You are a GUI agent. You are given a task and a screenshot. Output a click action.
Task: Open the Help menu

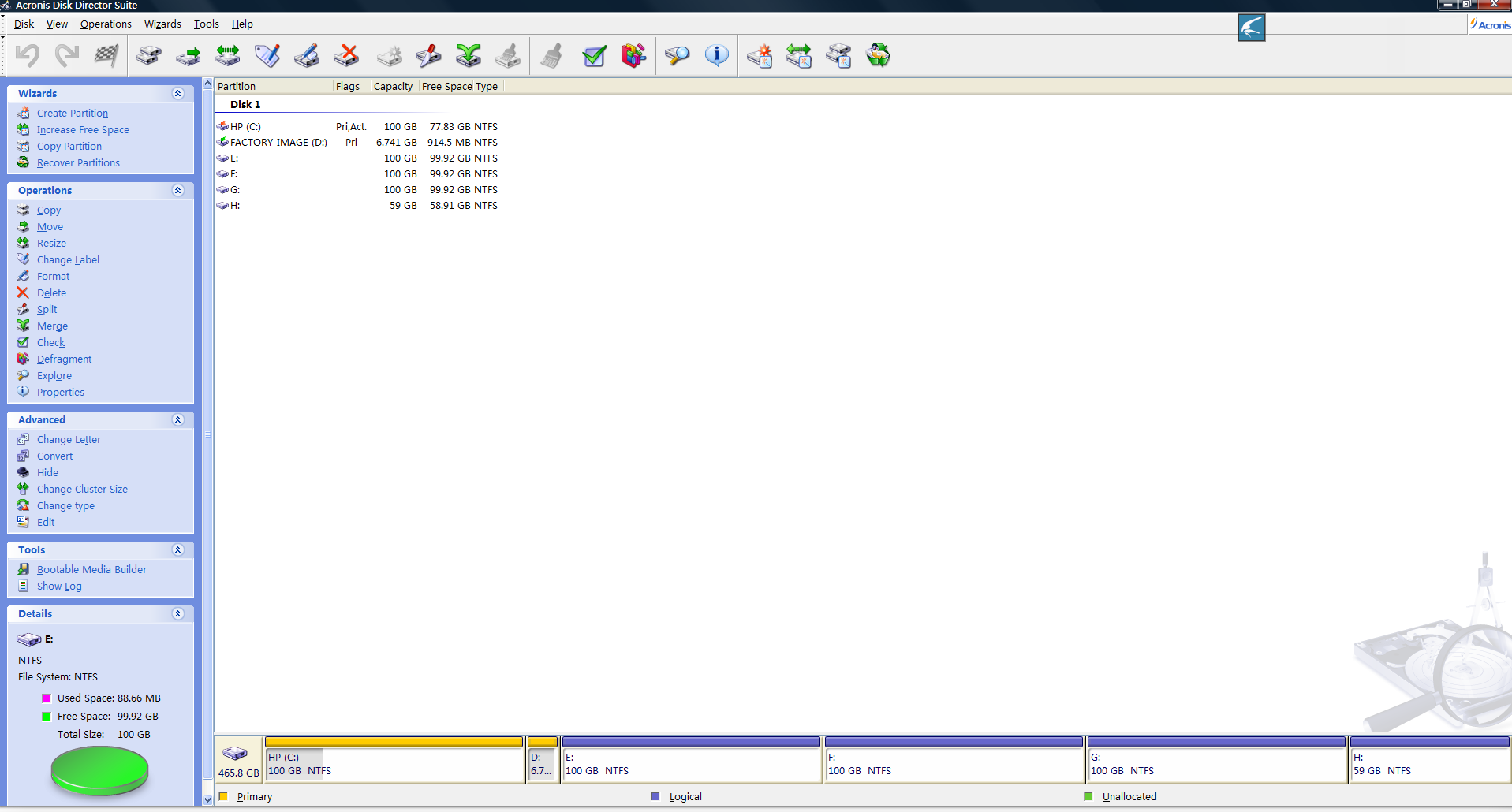point(242,24)
